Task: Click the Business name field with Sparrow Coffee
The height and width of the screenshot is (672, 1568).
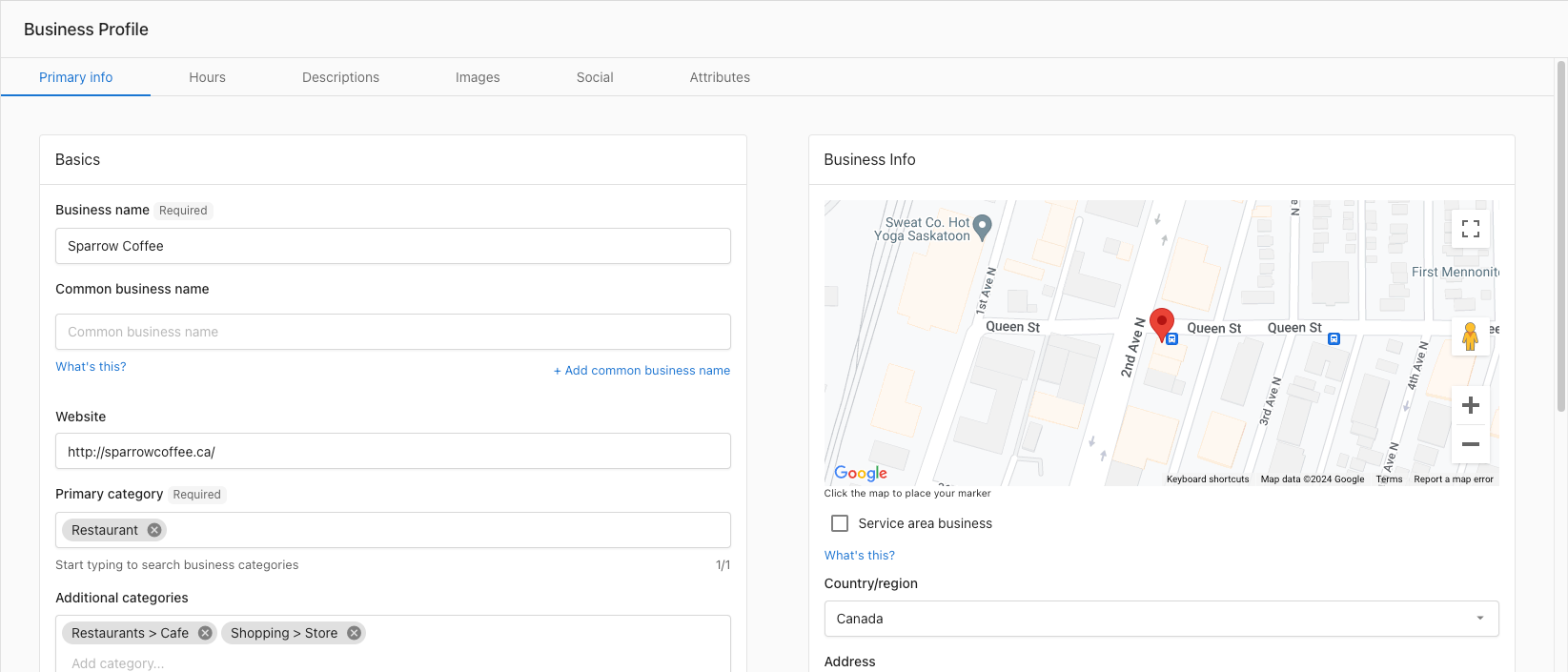Action: tap(393, 246)
